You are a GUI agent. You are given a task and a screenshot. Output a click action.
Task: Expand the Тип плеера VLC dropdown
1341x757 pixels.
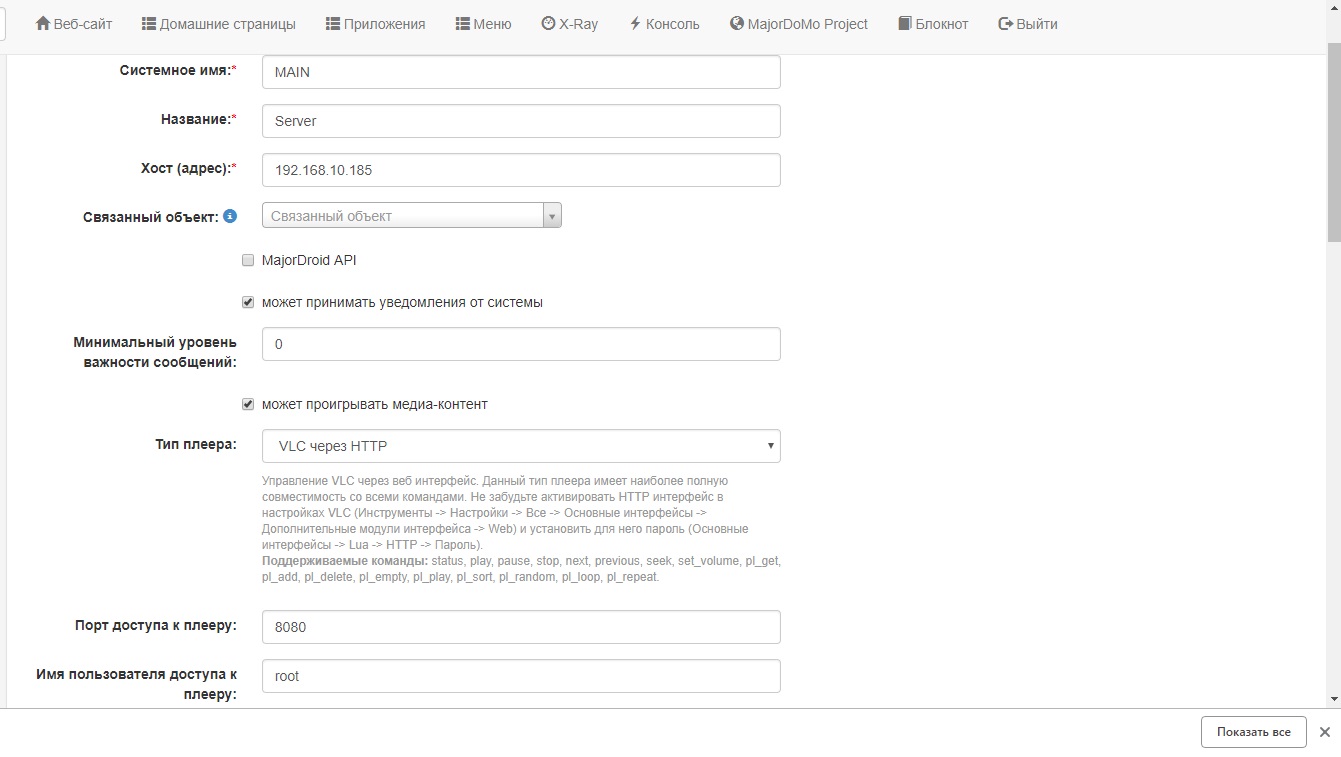(520, 446)
